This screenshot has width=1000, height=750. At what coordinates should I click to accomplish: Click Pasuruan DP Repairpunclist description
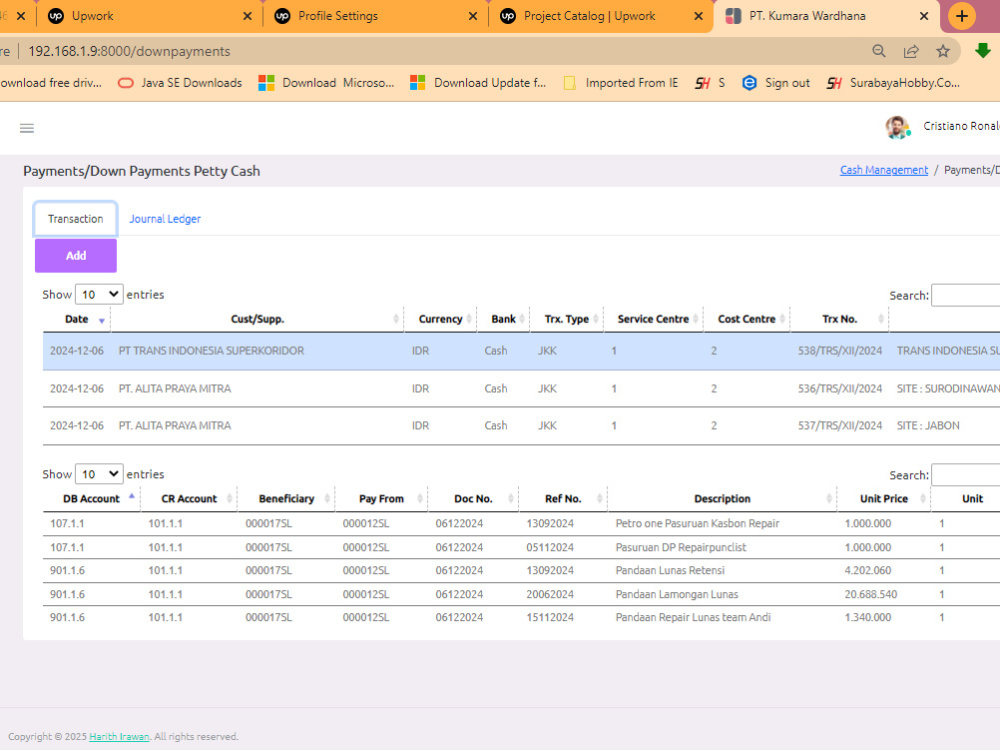click(x=680, y=547)
